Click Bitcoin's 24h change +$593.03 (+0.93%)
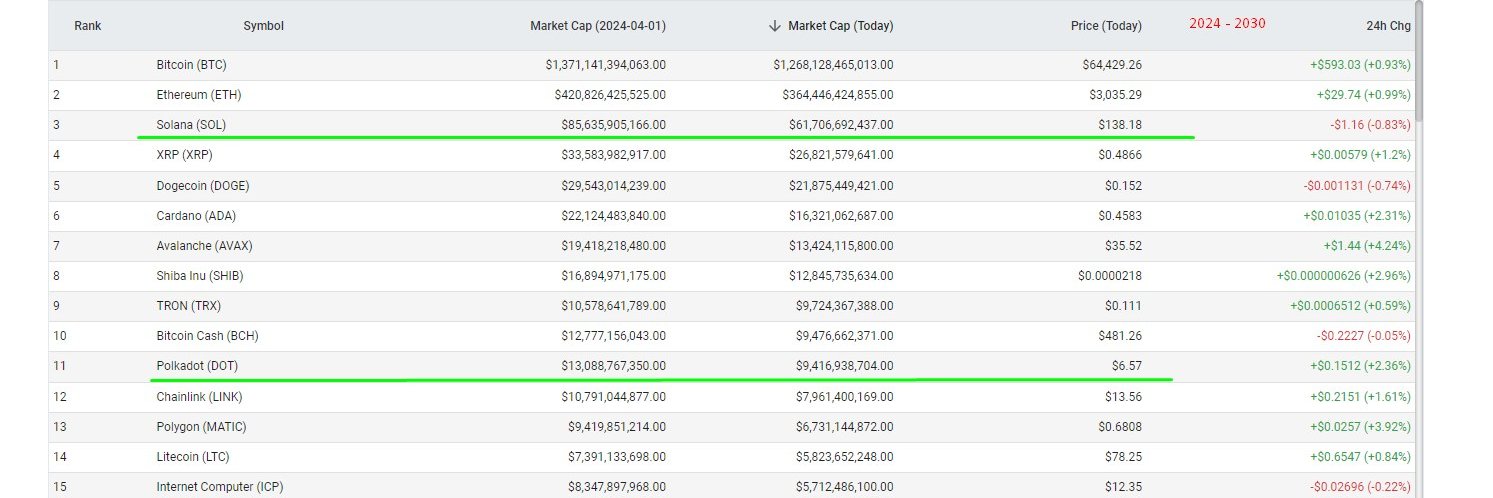Viewport: 1493px width, 498px height. point(1360,65)
